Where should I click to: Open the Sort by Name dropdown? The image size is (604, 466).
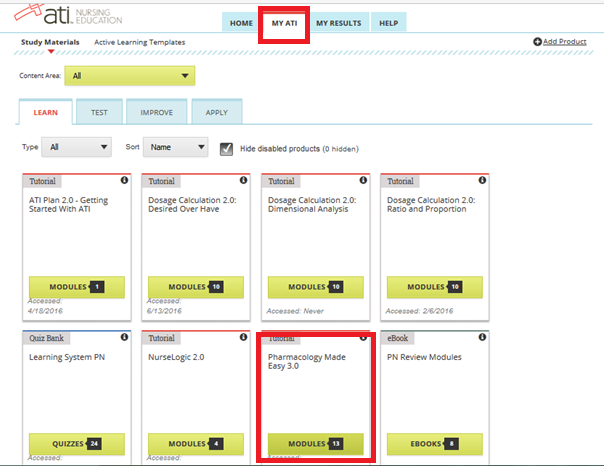click(x=176, y=147)
